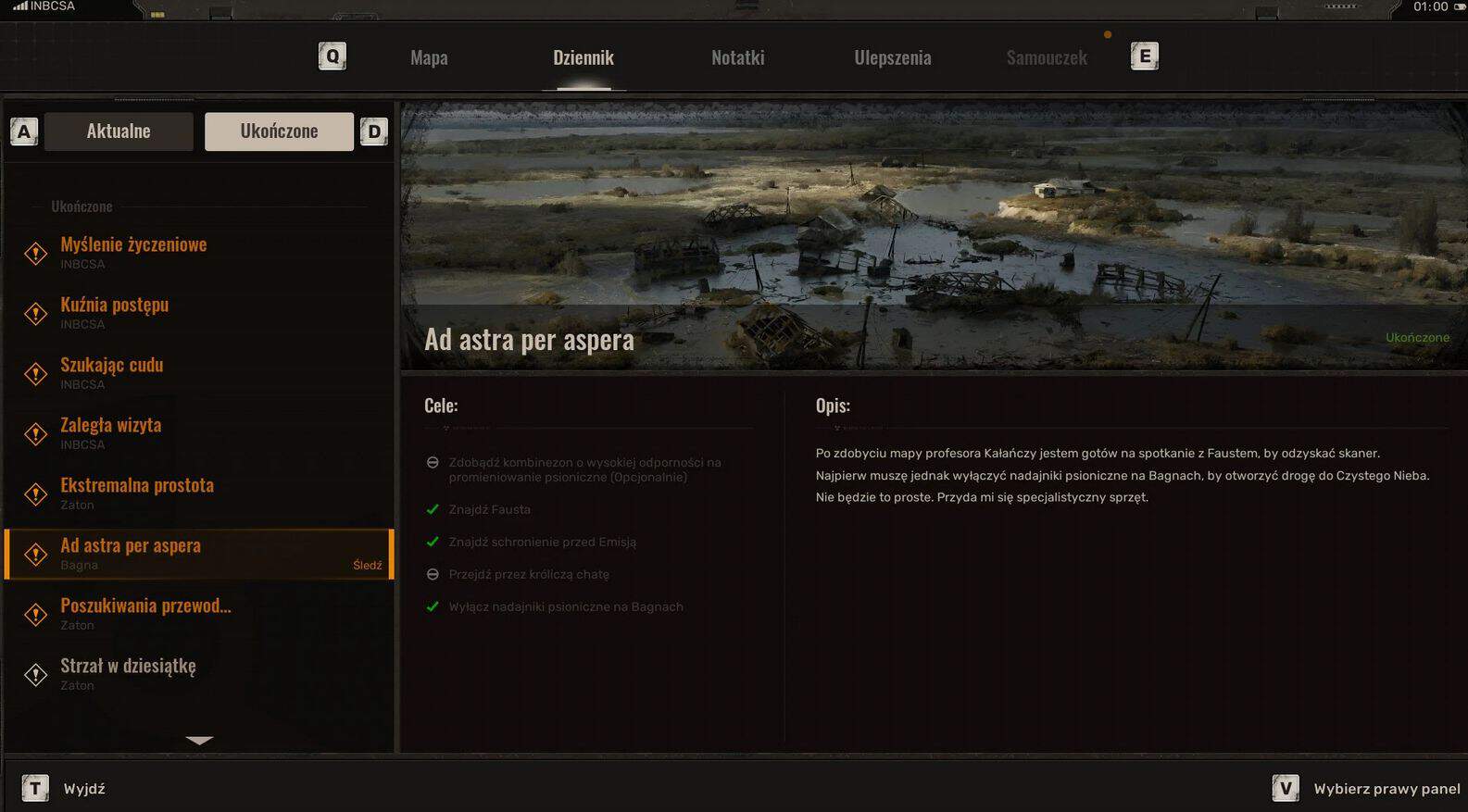Select the diamond icon next to Szukając cudu
1468x812 pixels.
pos(35,373)
